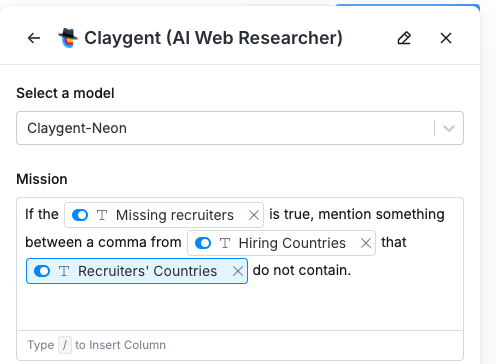The width and height of the screenshot is (496, 364).
Task: Click the text type icon in Missing recruiters
Action: pyautogui.click(x=102, y=215)
